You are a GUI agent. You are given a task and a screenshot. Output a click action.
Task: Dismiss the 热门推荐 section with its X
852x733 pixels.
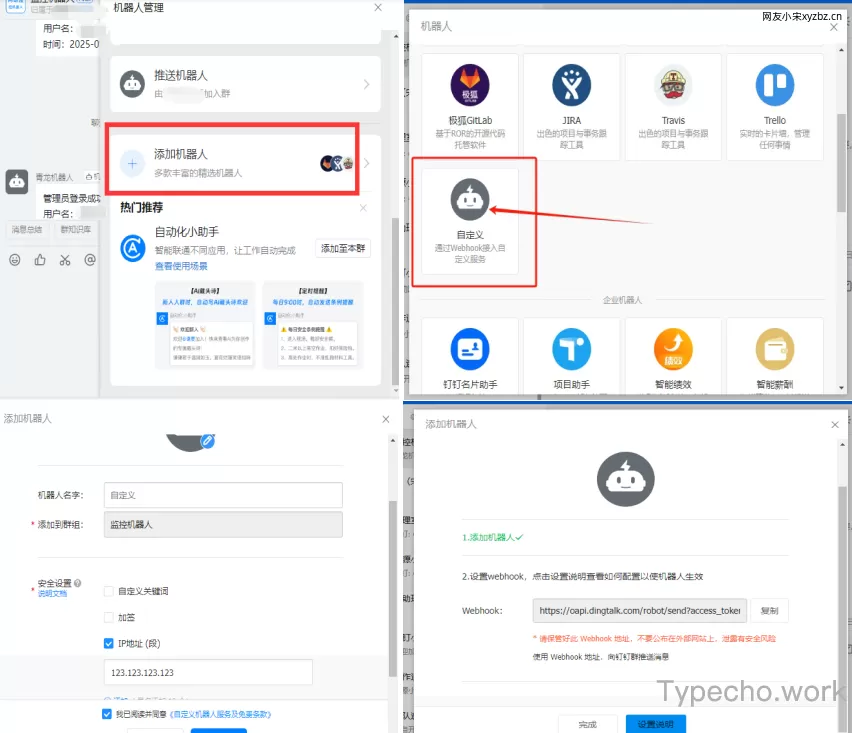363,208
